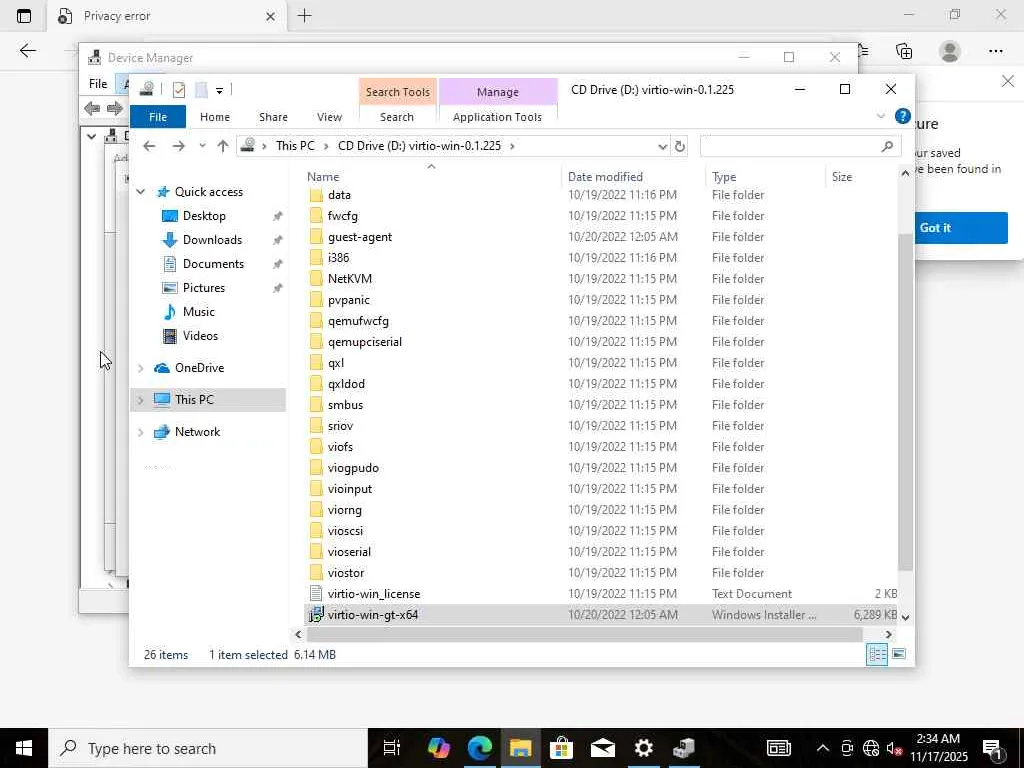Open a new Edge browser tab
The height and width of the screenshot is (768, 1024).
pos(304,16)
